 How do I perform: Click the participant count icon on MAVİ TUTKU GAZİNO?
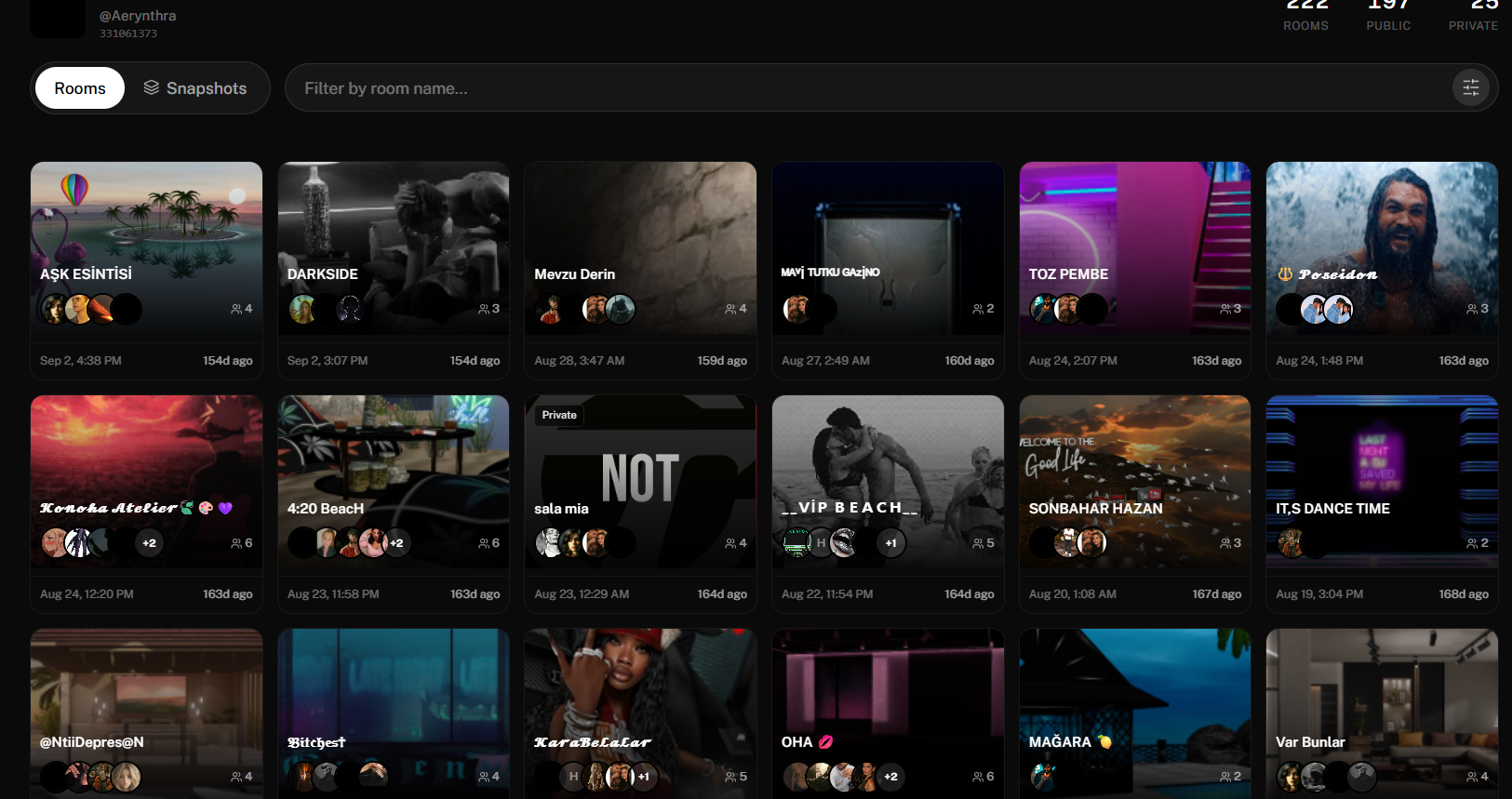(x=978, y=309)
